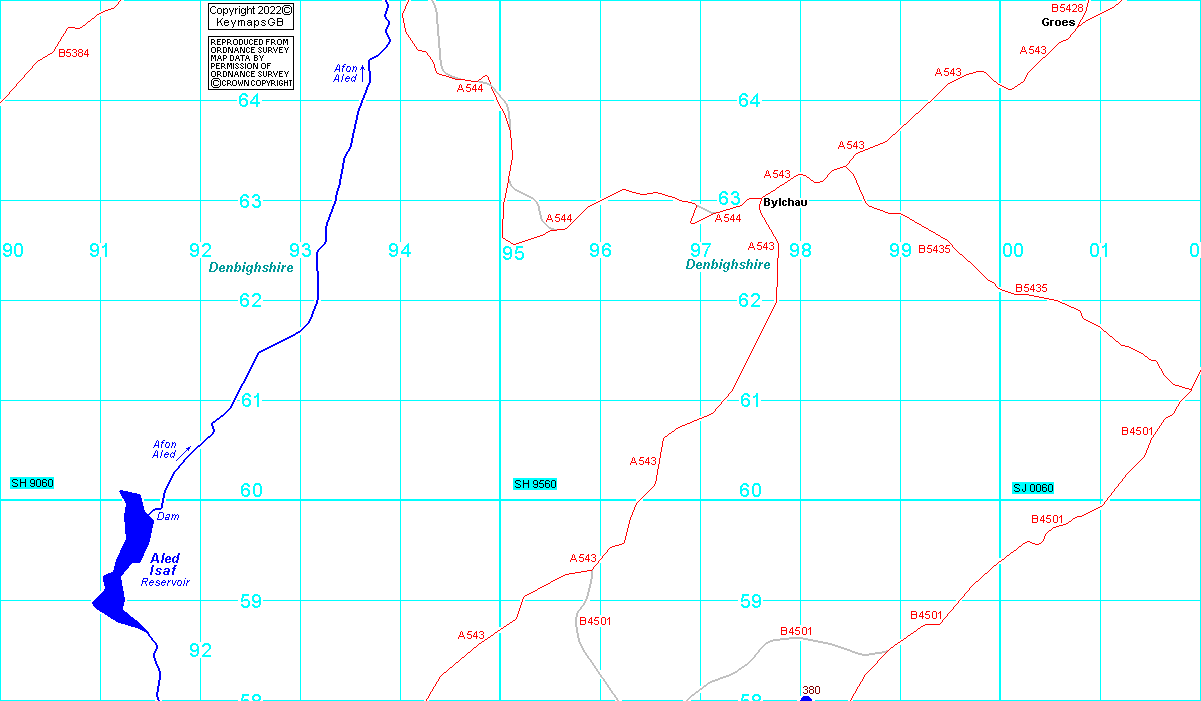The width and height of the screenshot is (1201, 701).
Task: Click the Groes place name
Action: pyautogui.click(x=1058, y=22)
